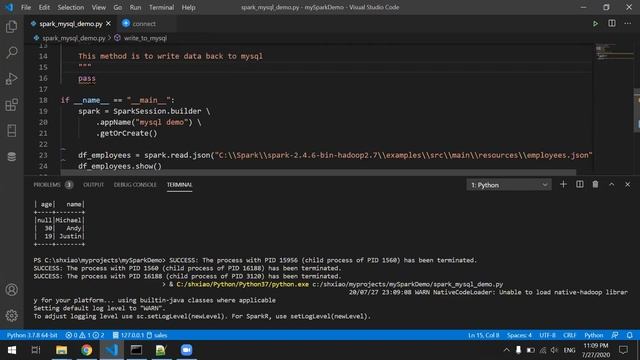The height and width of the screenshot is (360, 640).
Task: Open the Explorer view in activity bar
Action: [11, 27]
